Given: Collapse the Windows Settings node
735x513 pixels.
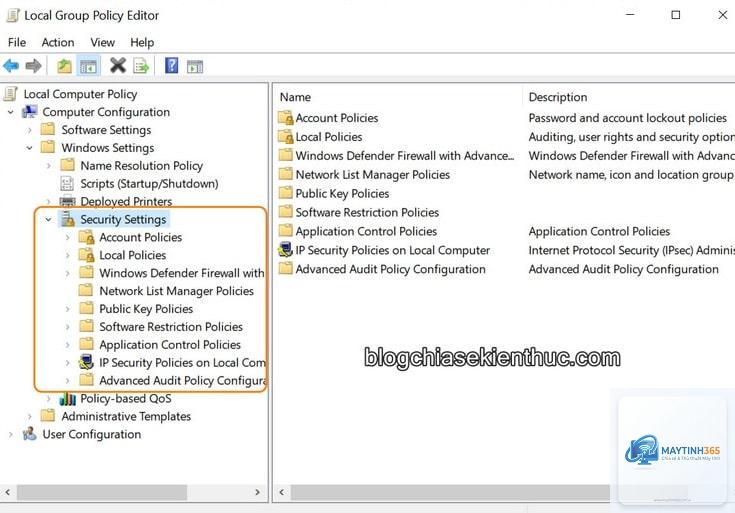Looking at the screenshot, I should tap(30, 148).
